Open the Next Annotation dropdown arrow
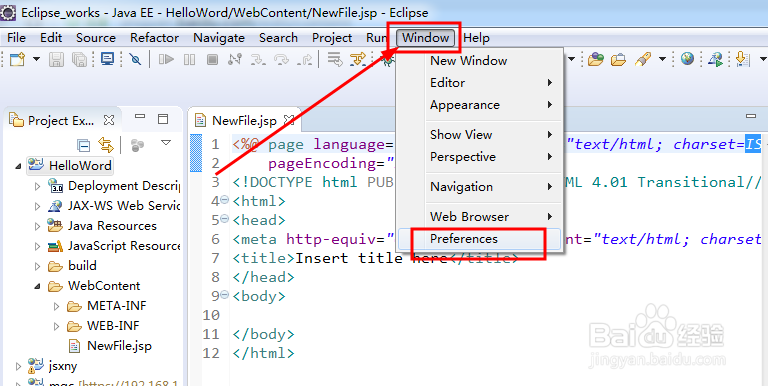This screenshot has width=768, height=386. (x=763, y=59)
